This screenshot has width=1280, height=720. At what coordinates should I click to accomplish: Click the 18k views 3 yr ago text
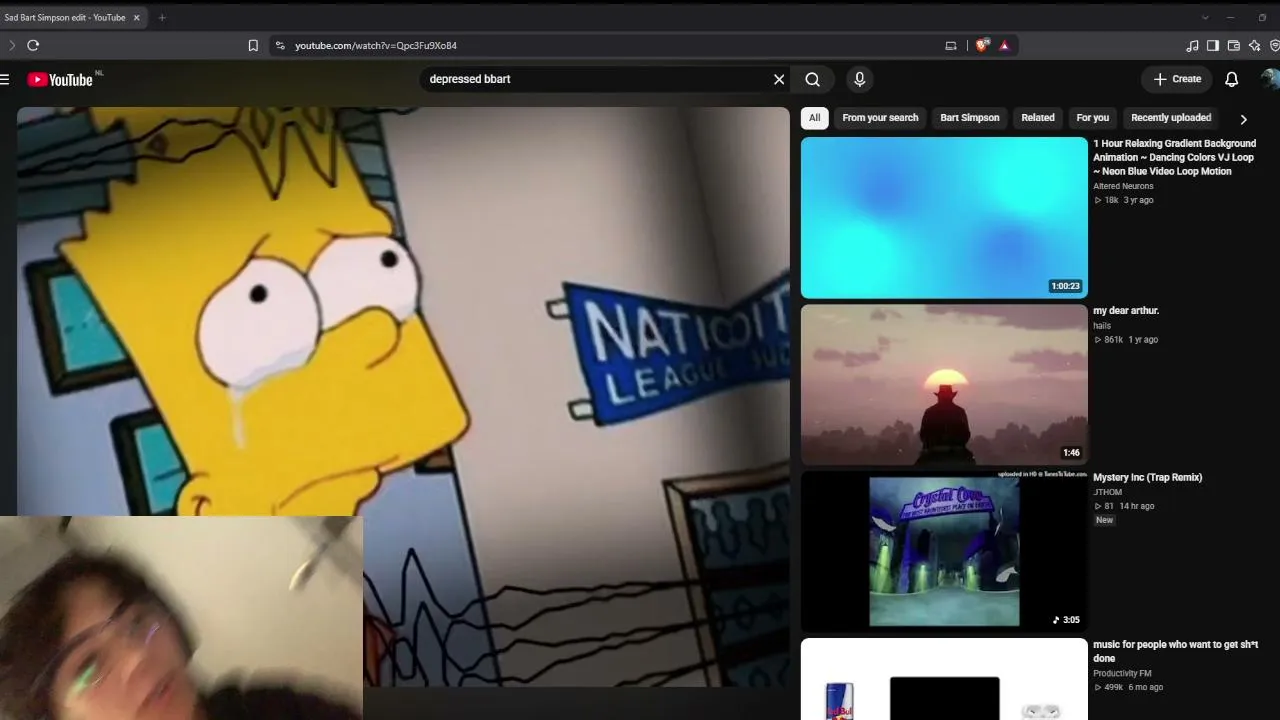point(1124,200)
